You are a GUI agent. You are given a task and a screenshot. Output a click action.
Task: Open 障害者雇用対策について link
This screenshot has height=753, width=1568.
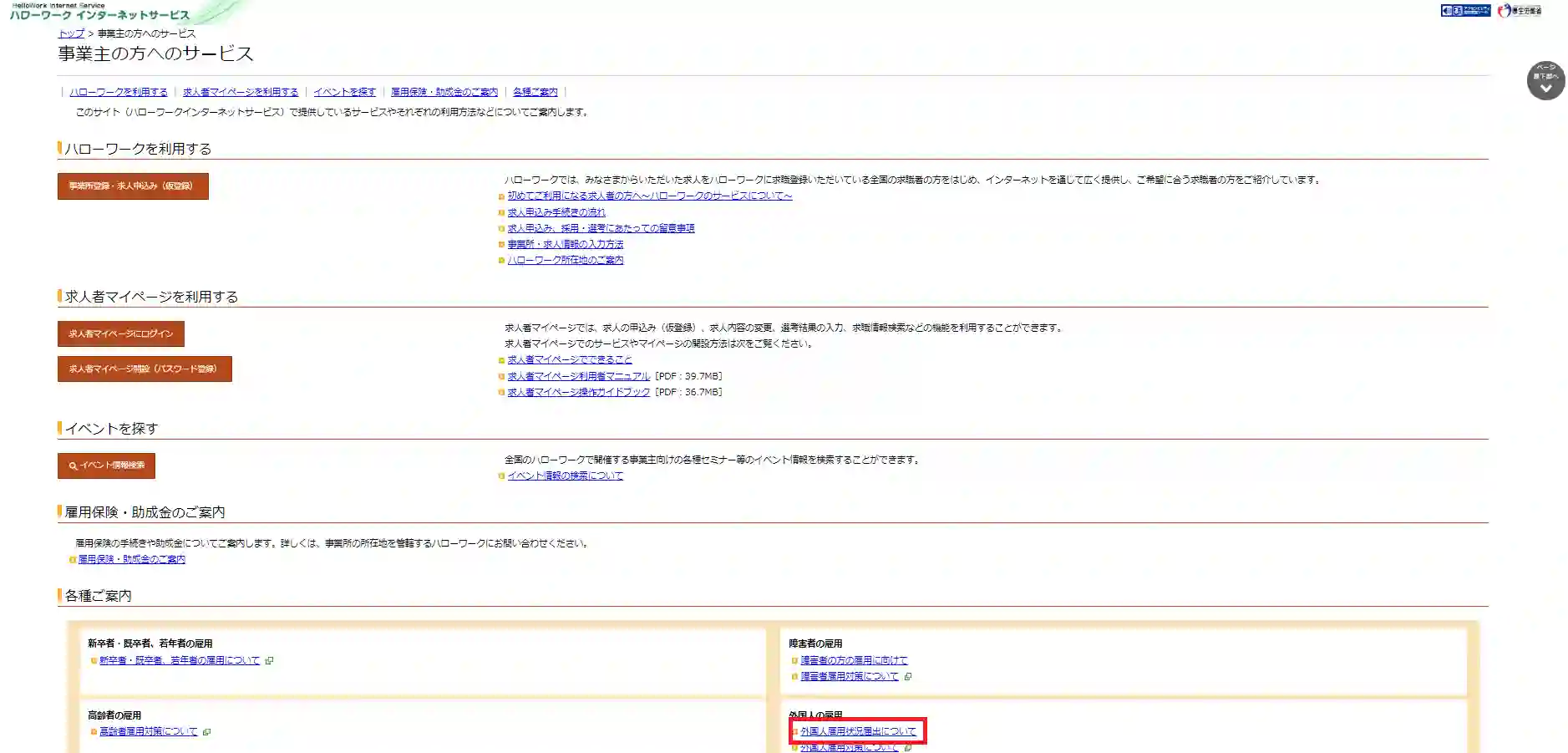pyautogui.click(x=850, y=676)
